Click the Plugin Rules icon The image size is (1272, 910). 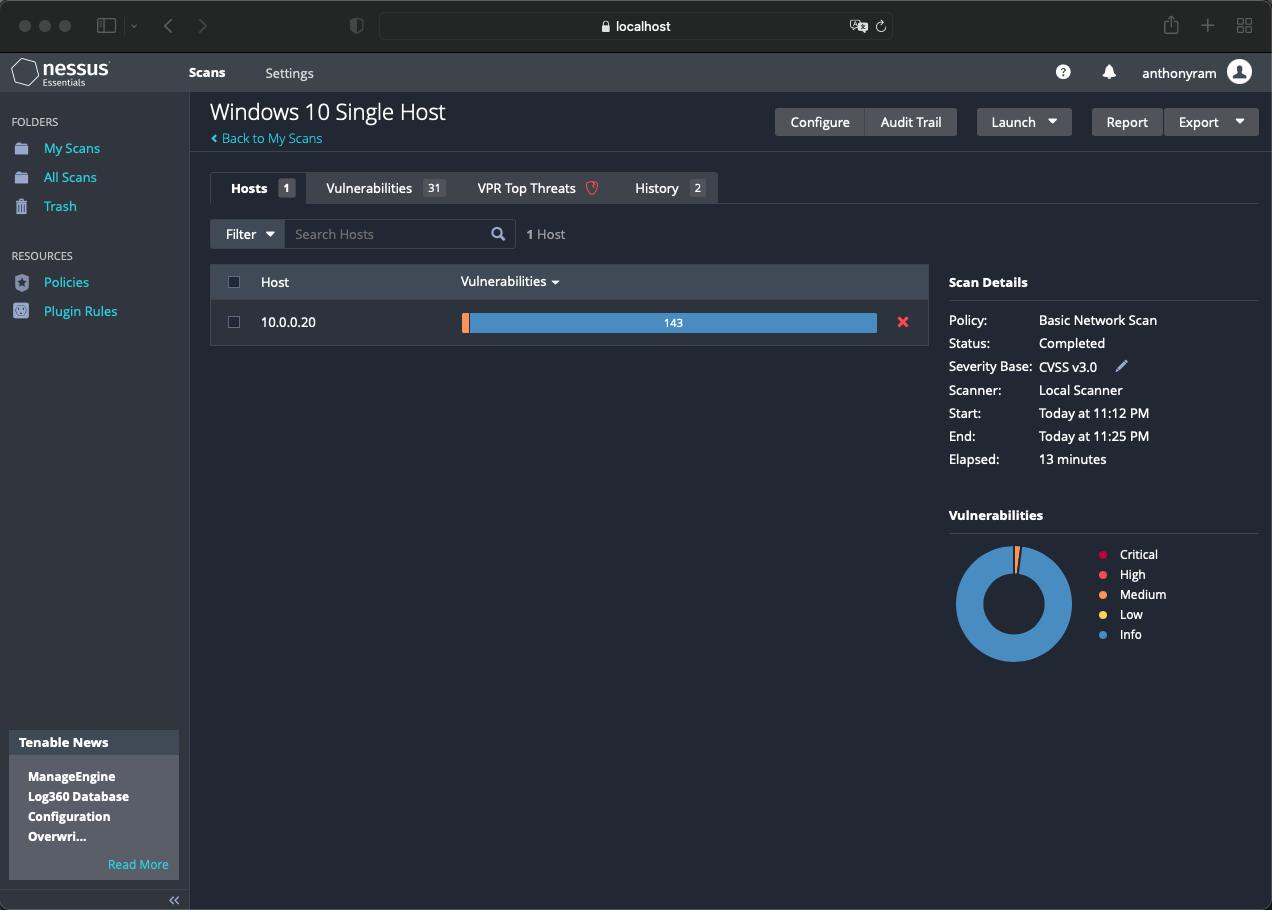(22, 311)
